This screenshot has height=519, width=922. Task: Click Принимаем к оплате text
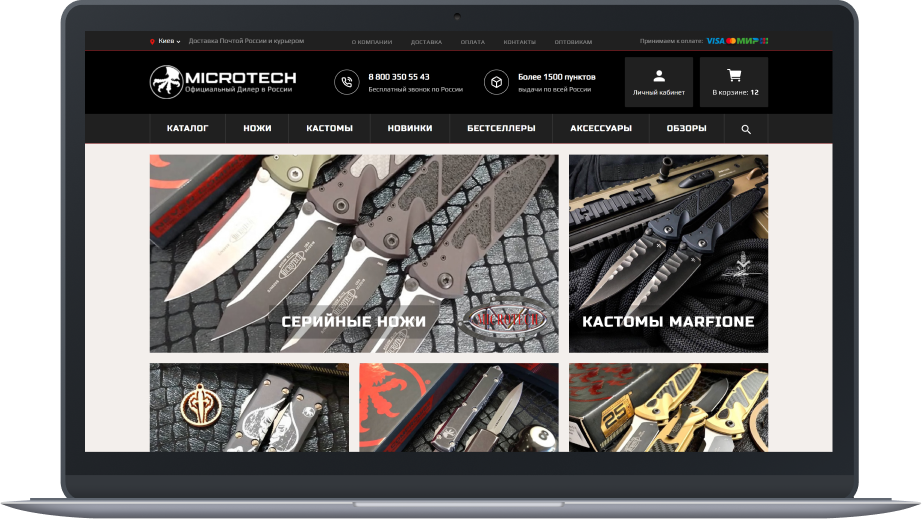point(671,41)
